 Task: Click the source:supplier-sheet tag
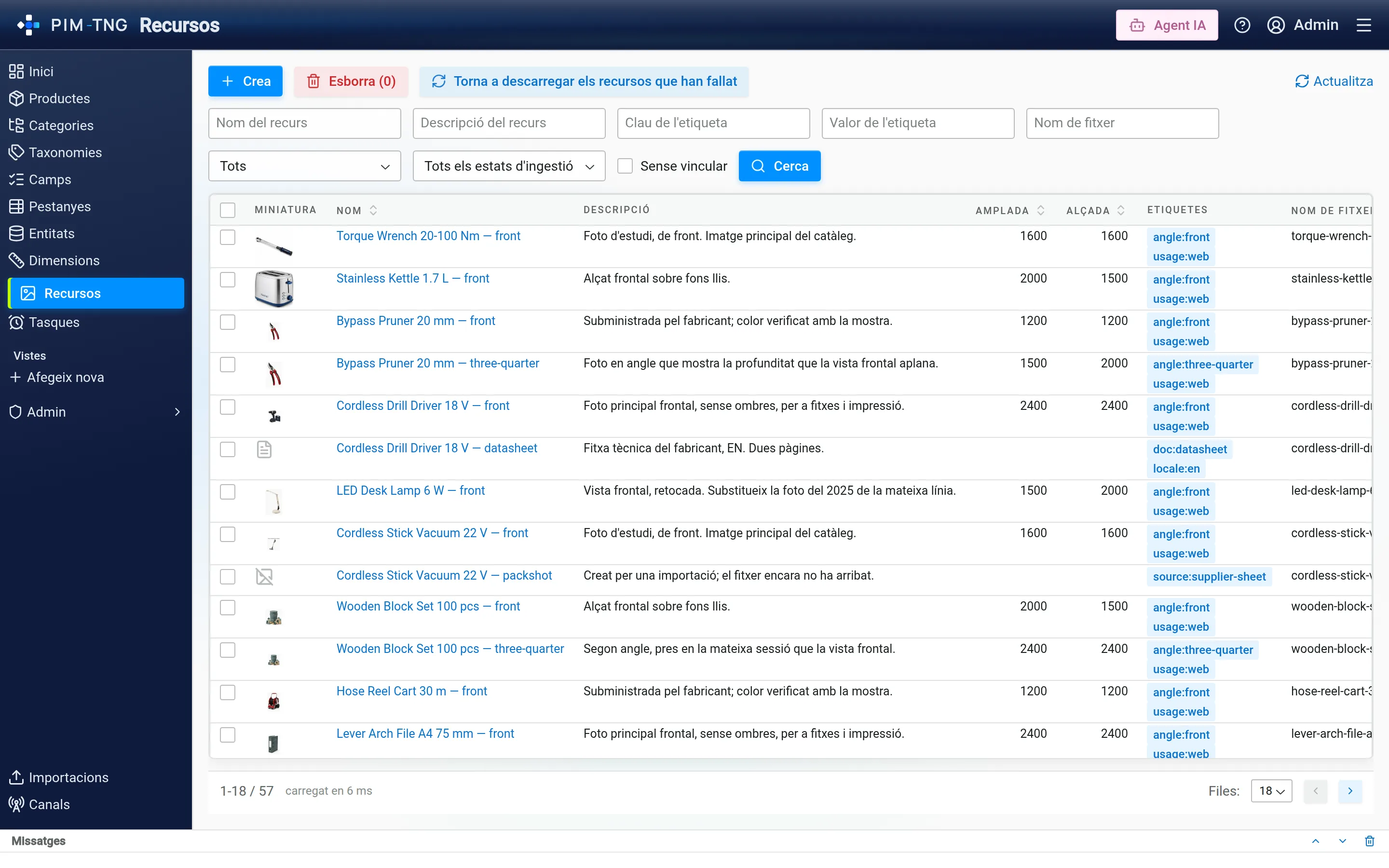coord(1209,577)
